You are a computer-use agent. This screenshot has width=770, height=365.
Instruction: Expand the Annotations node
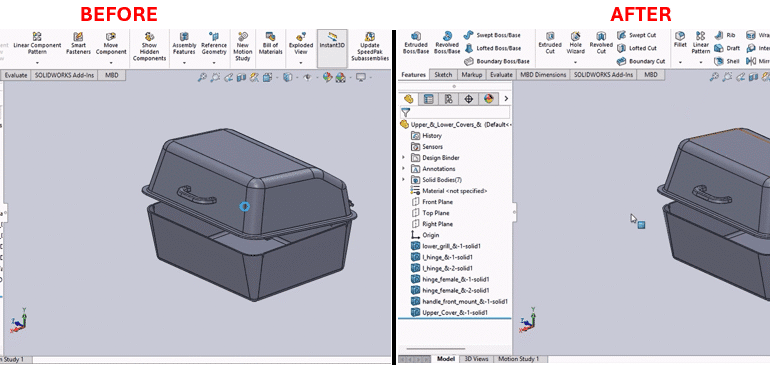click(404, 168)
